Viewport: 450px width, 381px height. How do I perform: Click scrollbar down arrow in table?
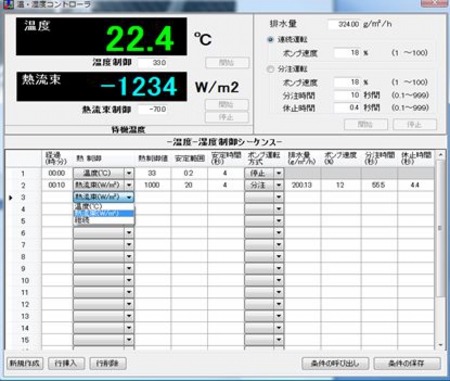tap(440, 345)
